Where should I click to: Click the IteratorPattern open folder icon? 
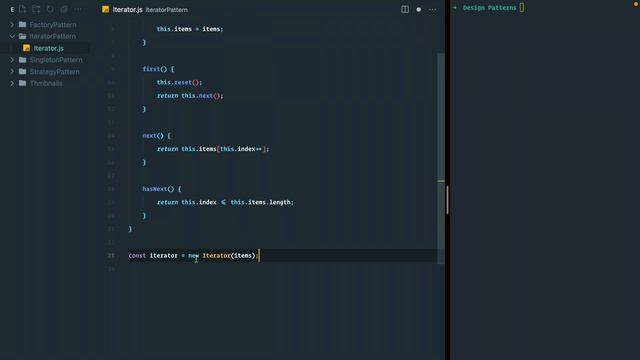coord(22,36)
